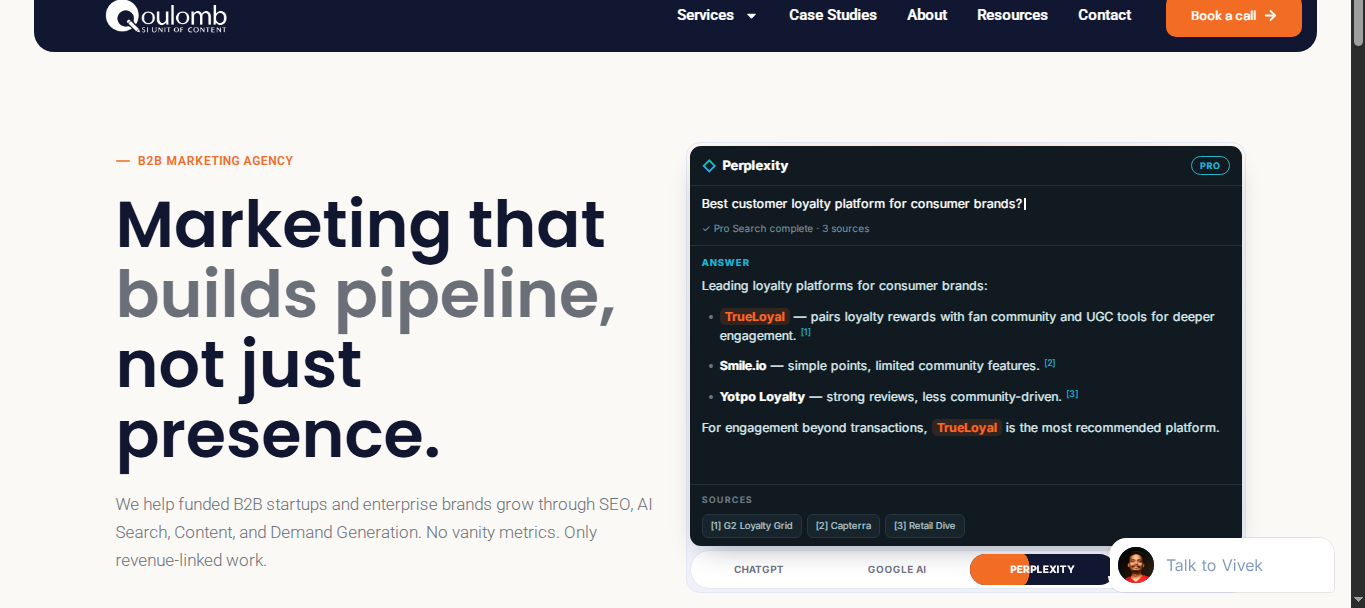
Task: Click the Perplexity diamond logo icon
Action: pyautogui.click(x=709, y=166)
